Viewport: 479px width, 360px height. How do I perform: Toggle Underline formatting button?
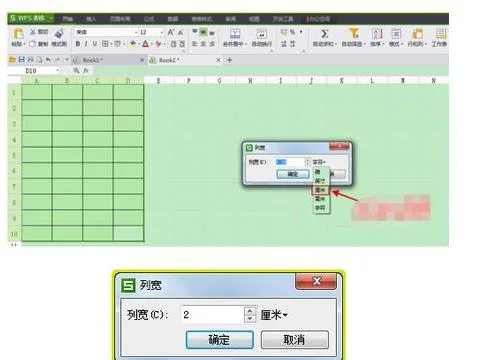point(95,44)
